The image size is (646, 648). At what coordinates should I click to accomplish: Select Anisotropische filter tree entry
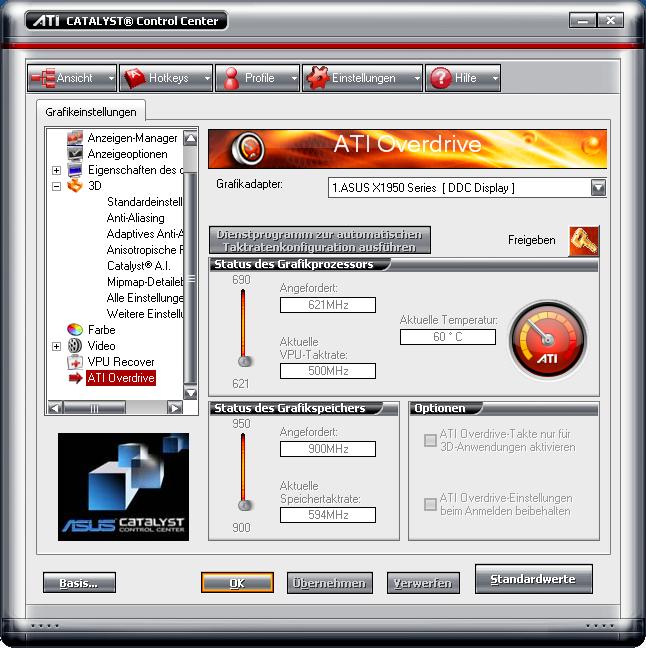tap(145, 250)
